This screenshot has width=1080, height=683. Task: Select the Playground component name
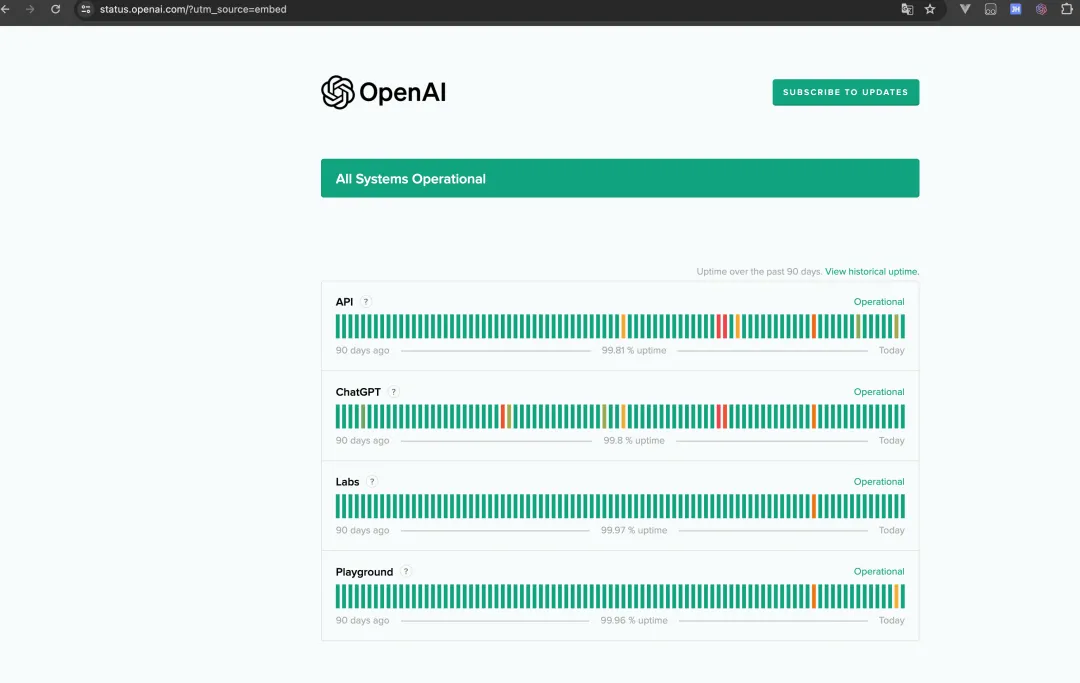[364, 572]
